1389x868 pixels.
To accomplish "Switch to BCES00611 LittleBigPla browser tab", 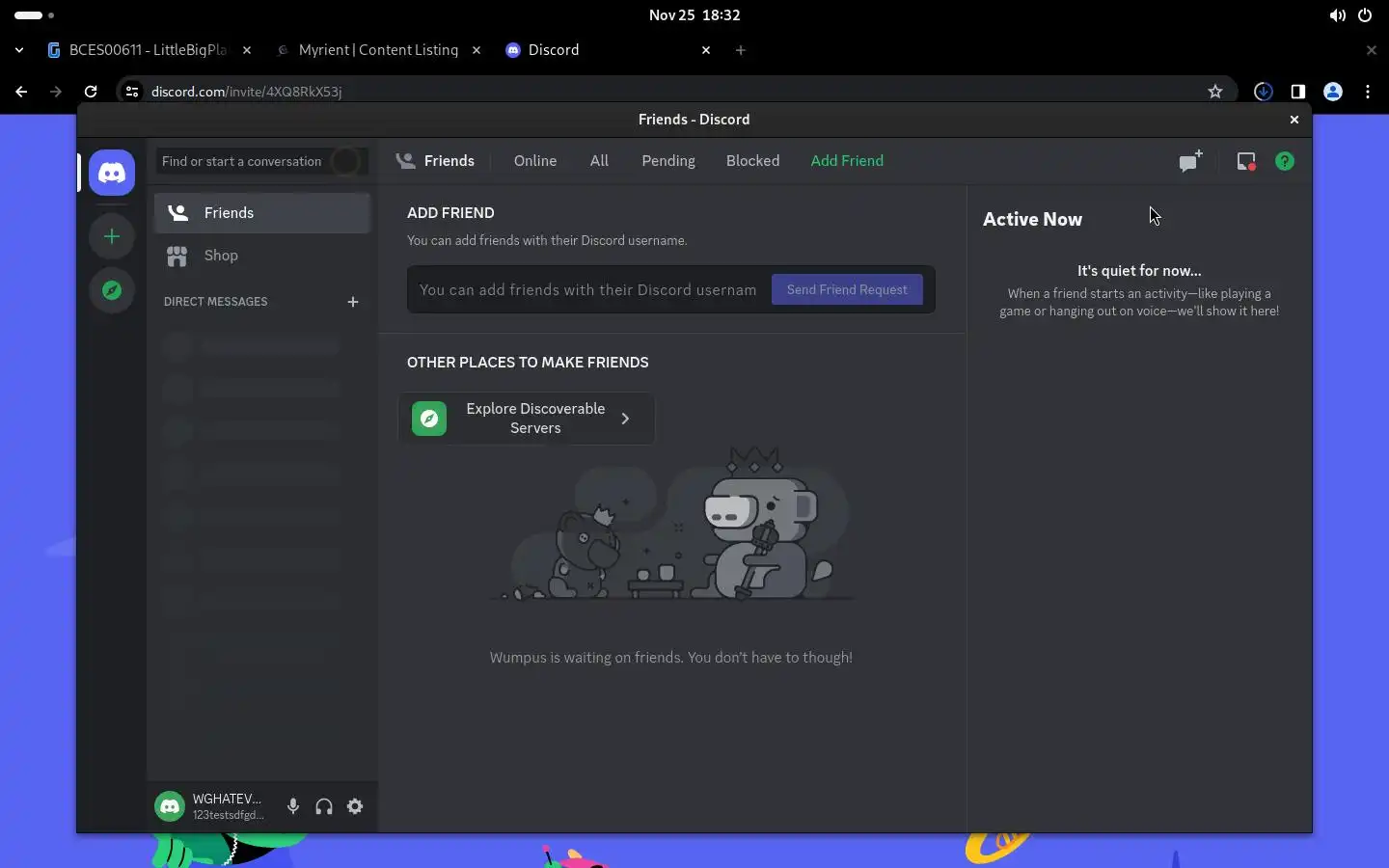I will (150, 50).
